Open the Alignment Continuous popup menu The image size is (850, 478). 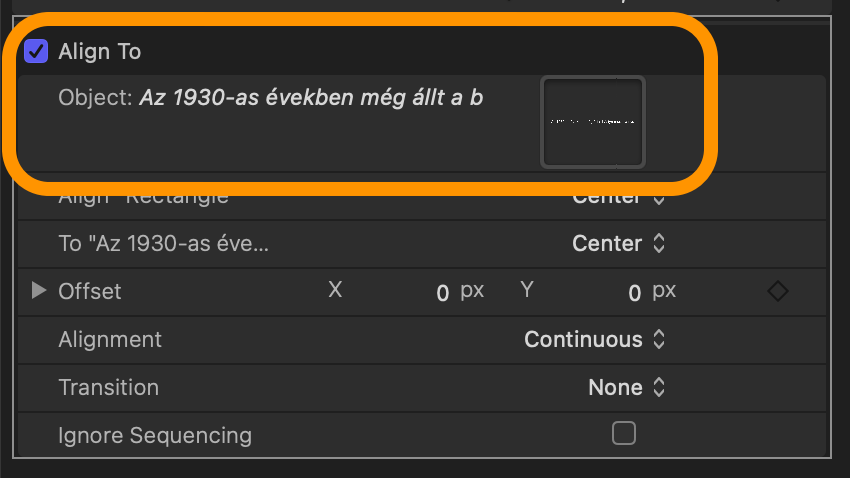pyautogui.click(x=594, y=340)
